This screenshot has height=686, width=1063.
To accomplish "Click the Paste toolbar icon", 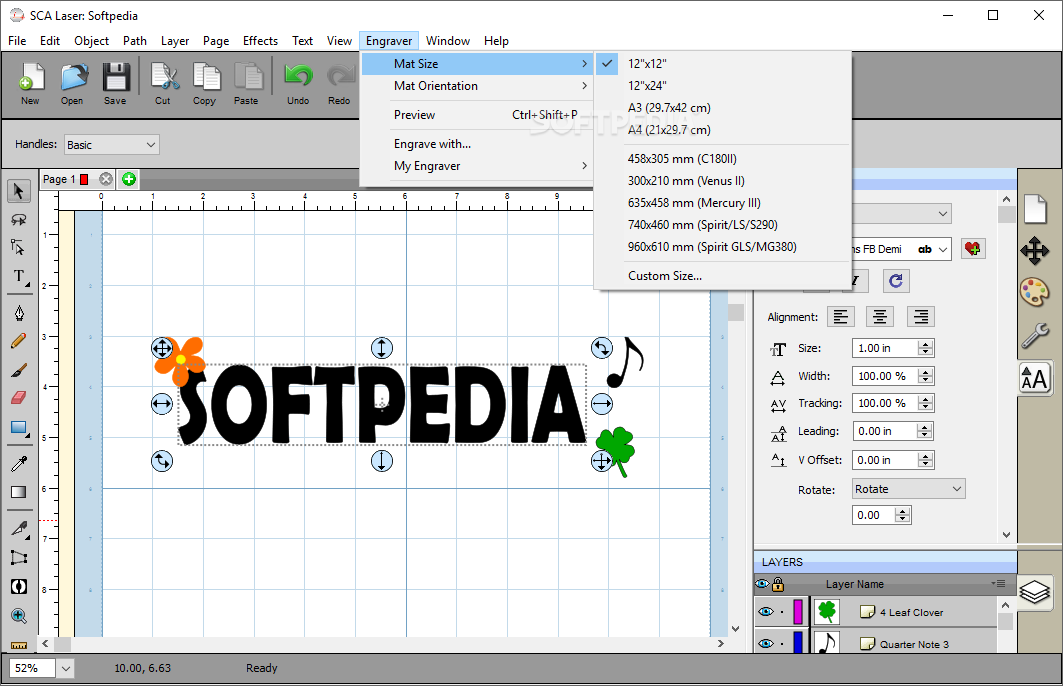I will click(x=247, y=83).
